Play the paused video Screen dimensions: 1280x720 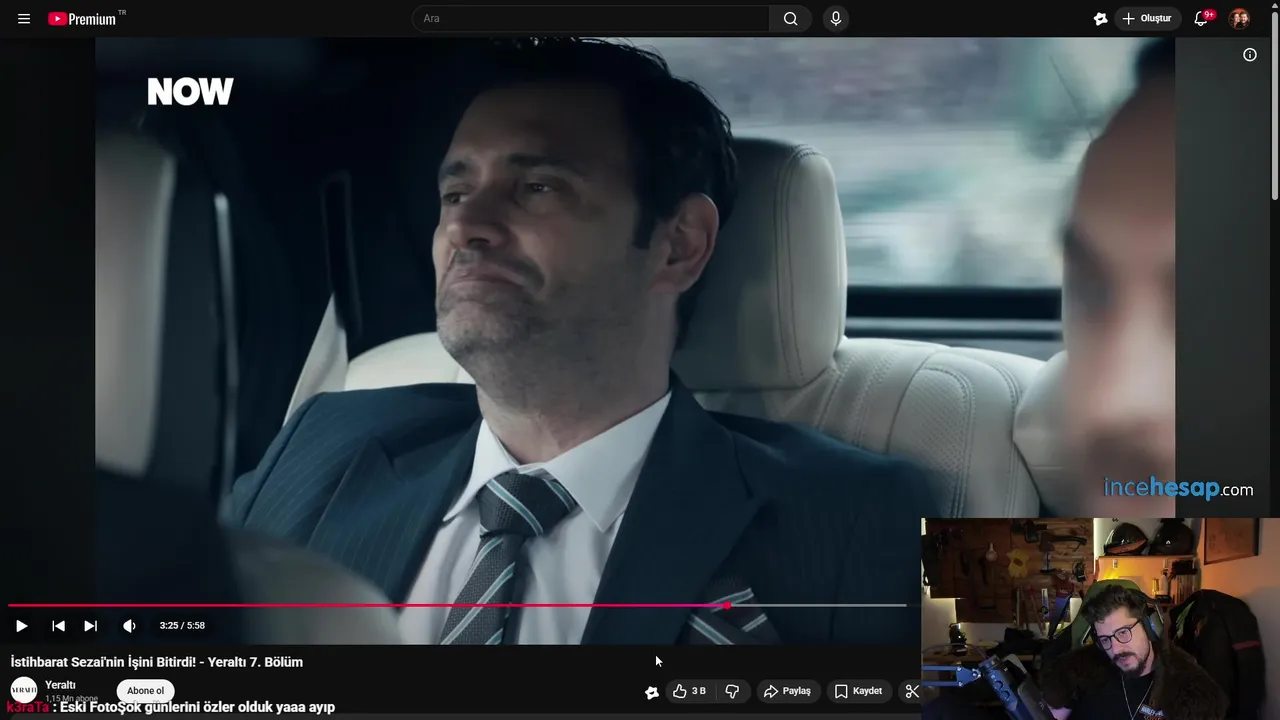(x=21, y=626)
